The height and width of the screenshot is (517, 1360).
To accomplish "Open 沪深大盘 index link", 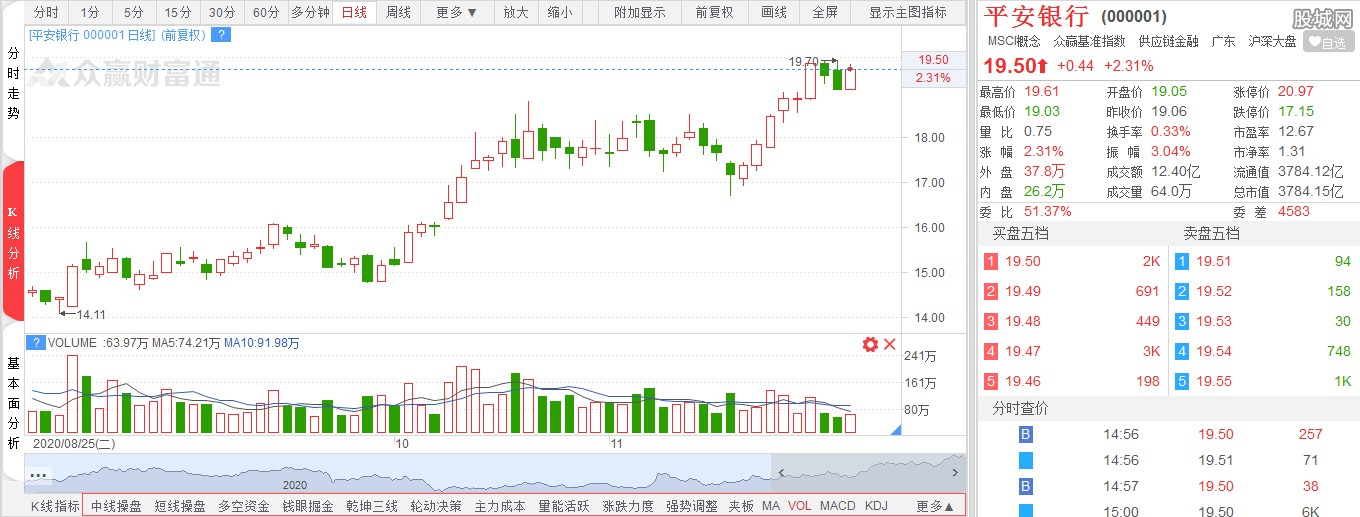I will tap(1272, 42).
